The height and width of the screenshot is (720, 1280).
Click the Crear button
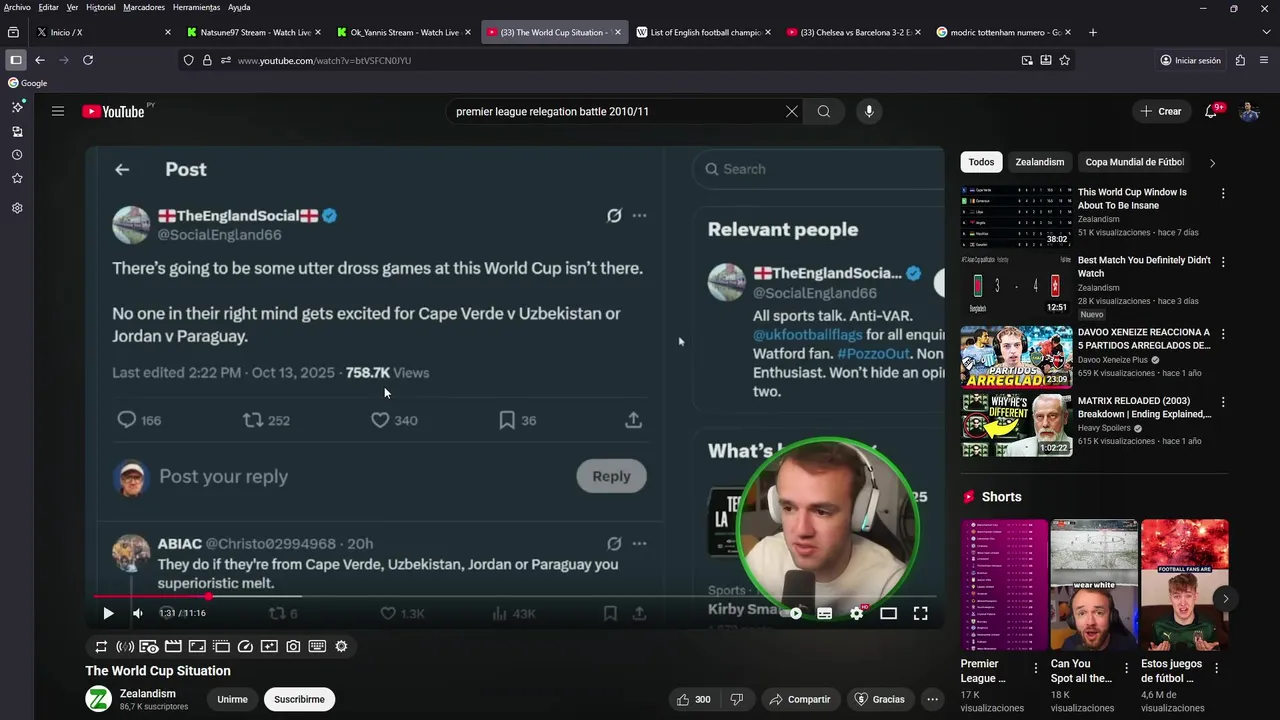point(1161,111)
